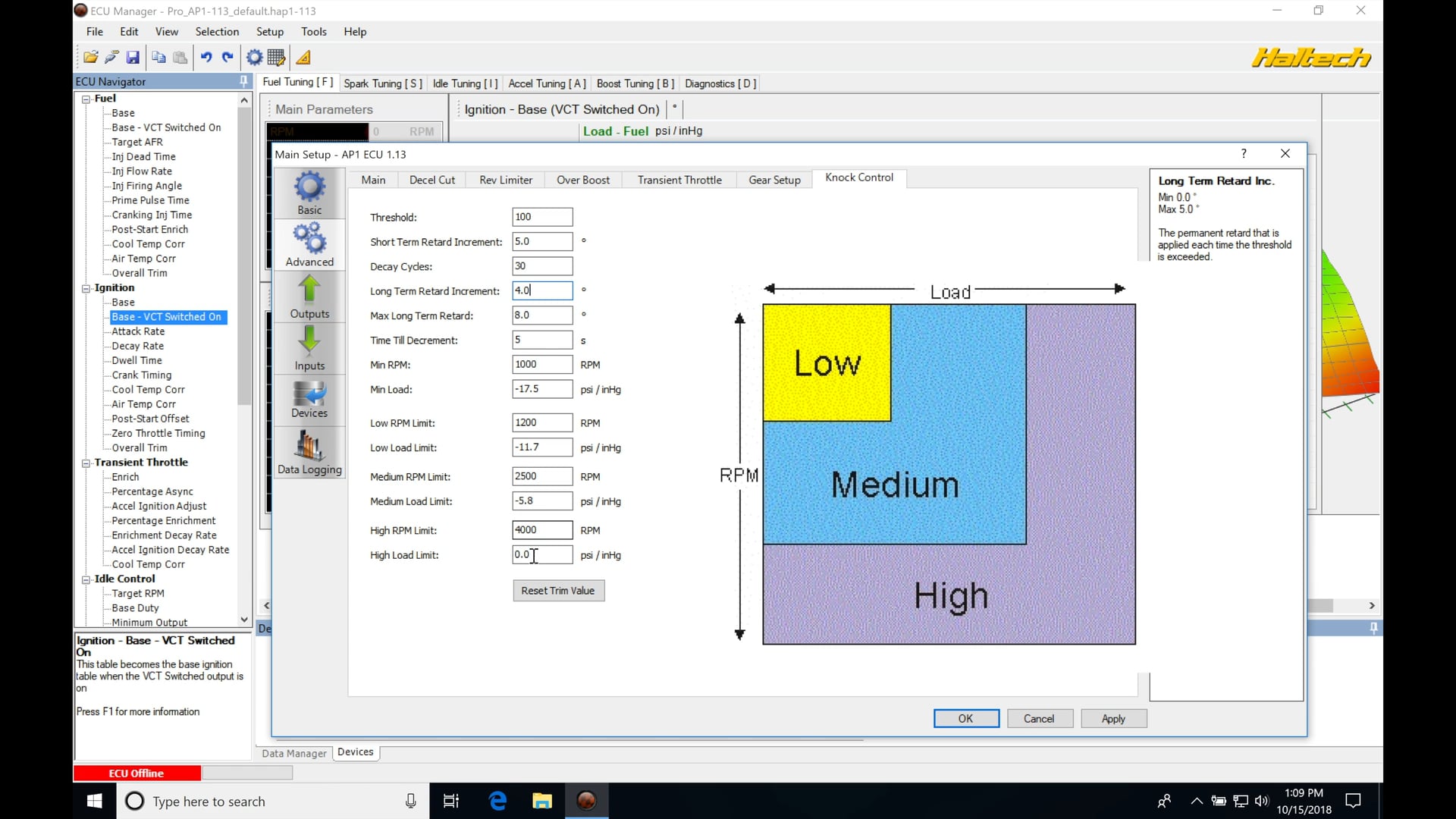Click the Reset Trim Value button
1456x819 pixels.
pyautogui.click(x=558, y=591)
